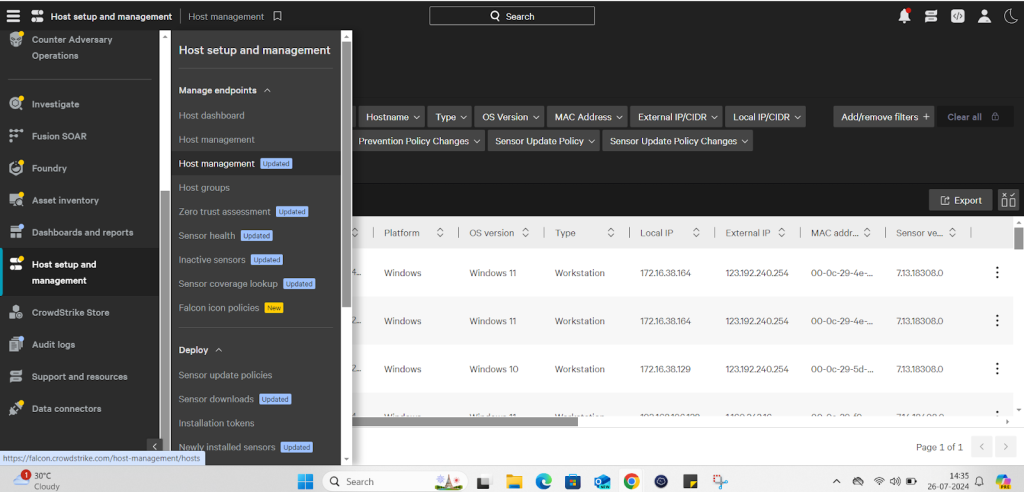This screenshot has width=1024, height=492.
Task: Click the Fusion SOAR sidebar icon
Action: (16, 136)
